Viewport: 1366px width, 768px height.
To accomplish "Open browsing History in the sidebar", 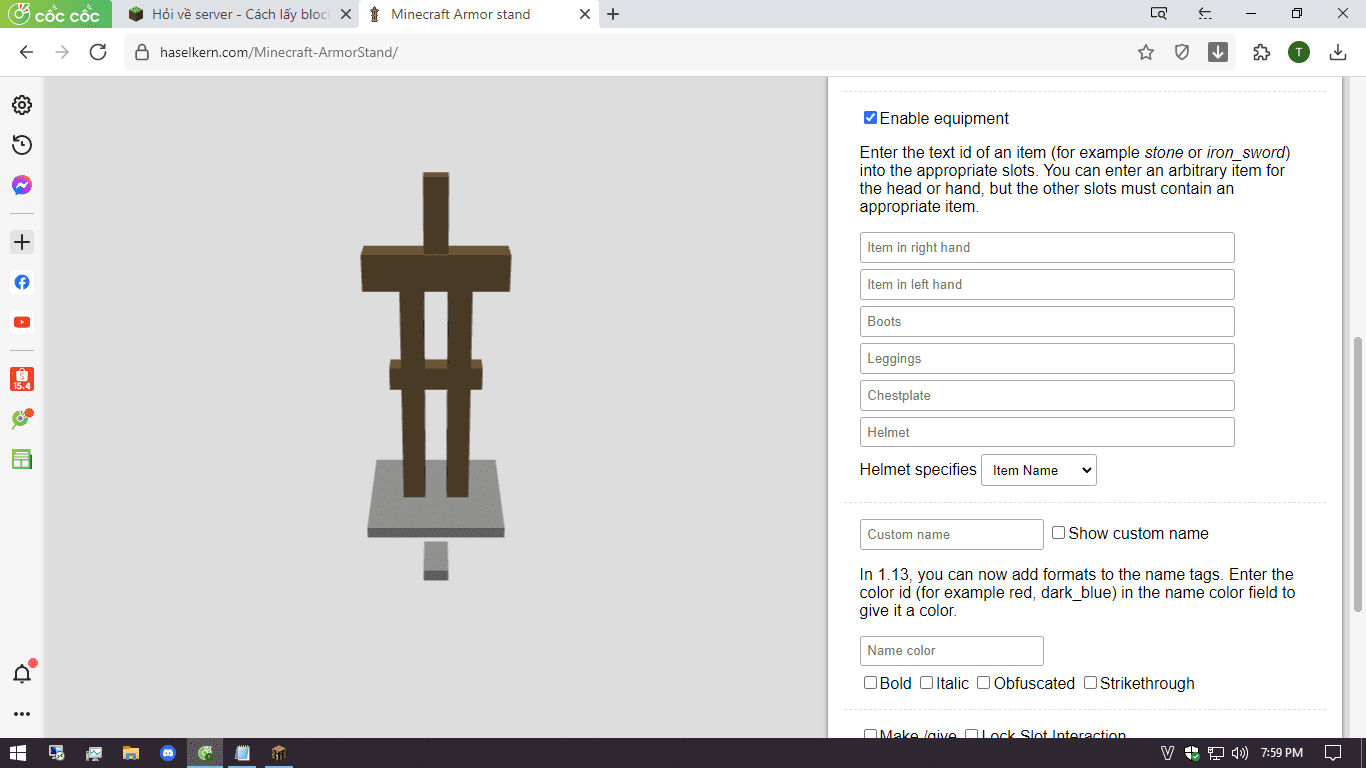I will point(22,145).
